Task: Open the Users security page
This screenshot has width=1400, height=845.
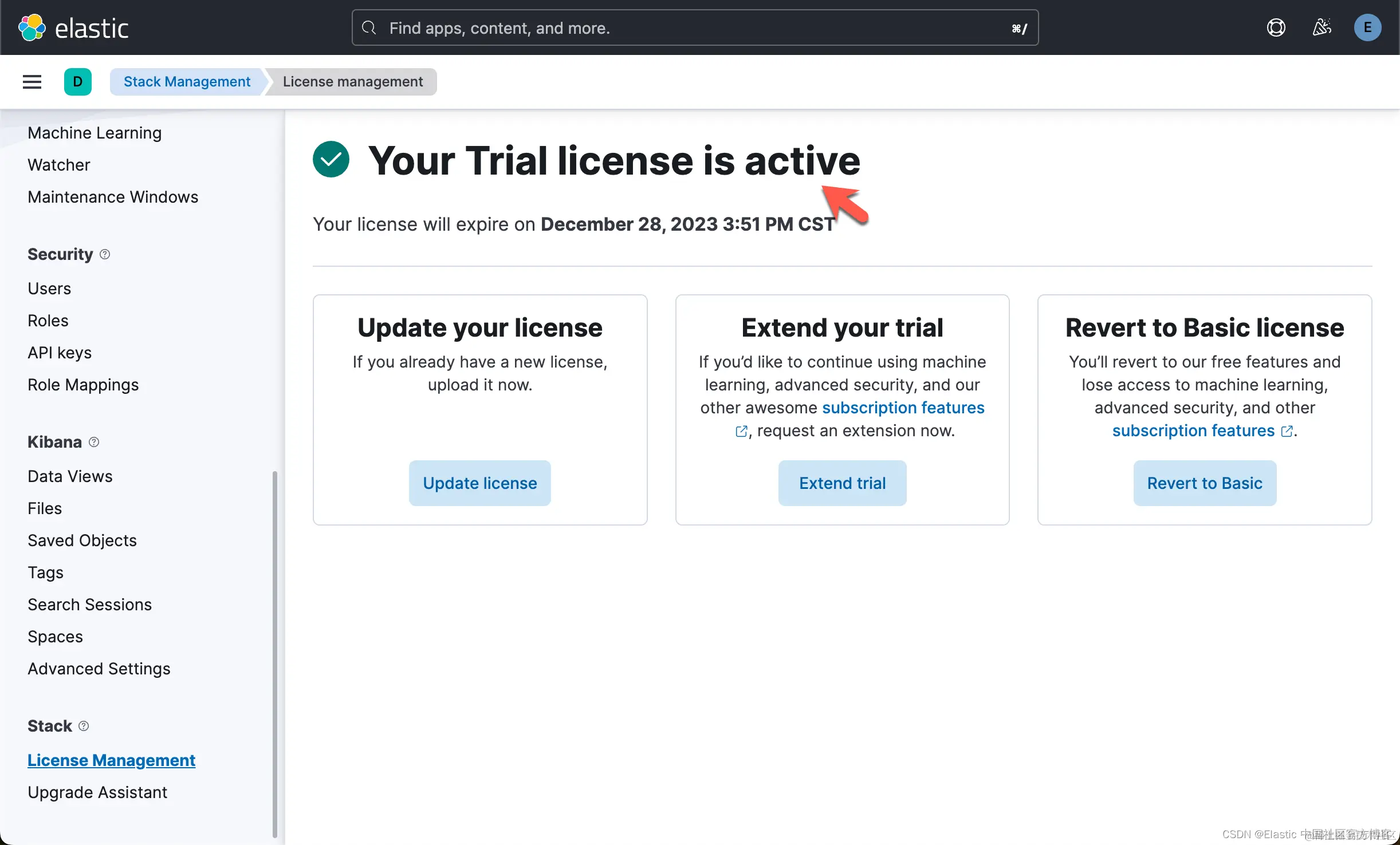Action: pyautogui.click(x=49, y=289)
